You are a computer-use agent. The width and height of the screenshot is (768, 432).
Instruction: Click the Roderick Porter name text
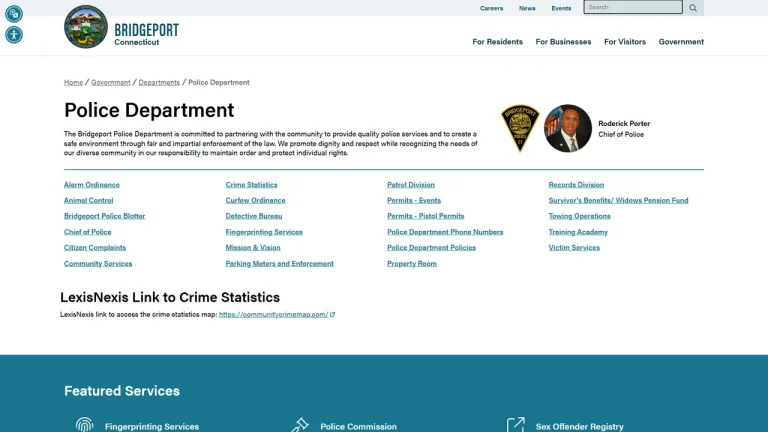[624, 123]
